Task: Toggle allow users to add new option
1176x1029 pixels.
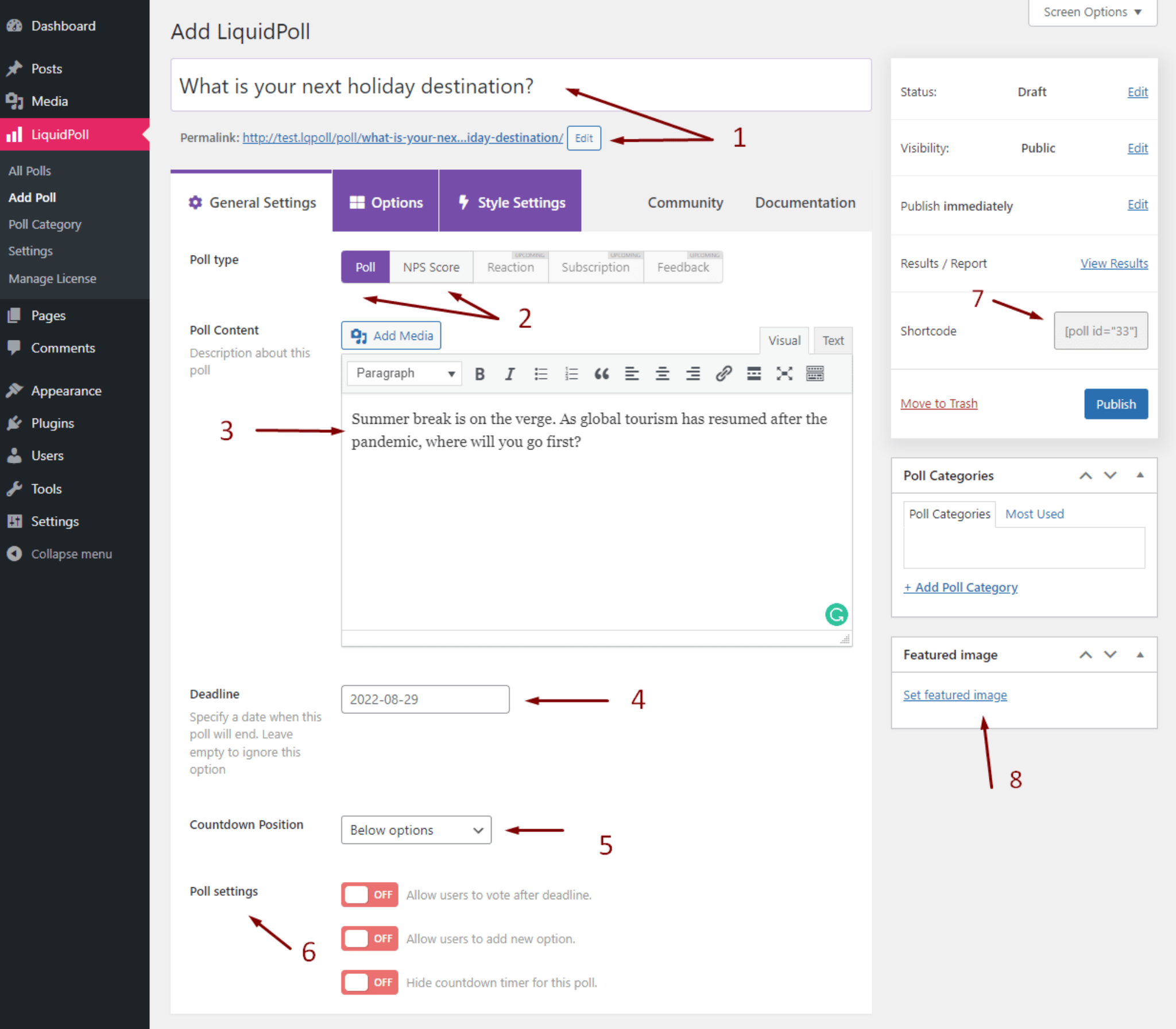Action: pos(369,938)
